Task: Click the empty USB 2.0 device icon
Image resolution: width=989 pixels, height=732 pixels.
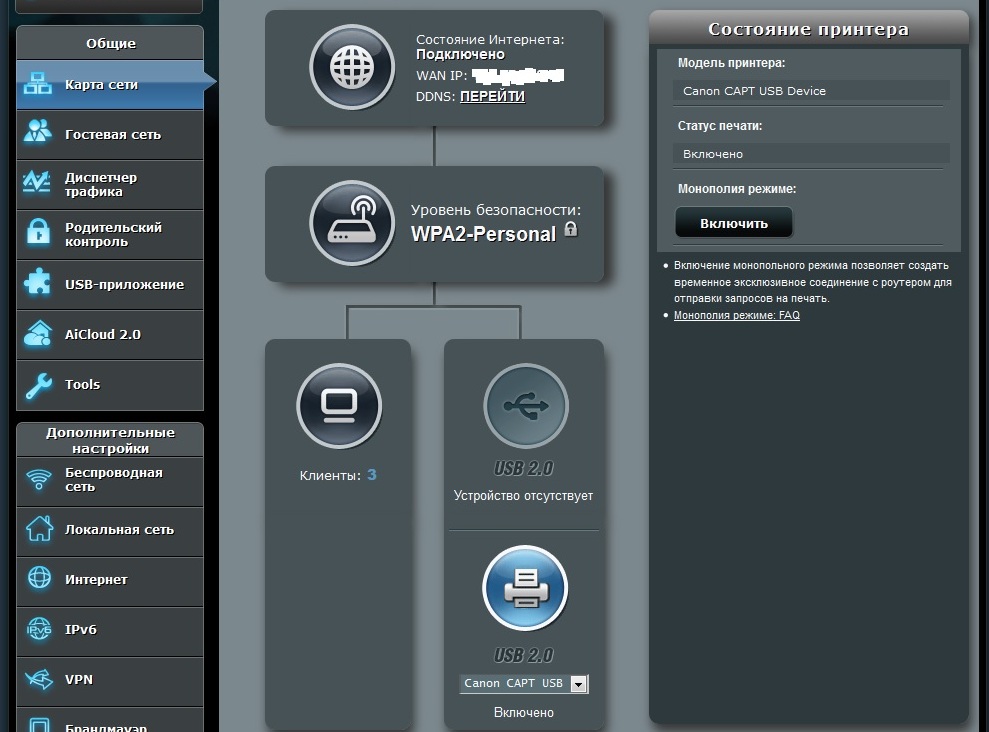Action: pos(525,405)
